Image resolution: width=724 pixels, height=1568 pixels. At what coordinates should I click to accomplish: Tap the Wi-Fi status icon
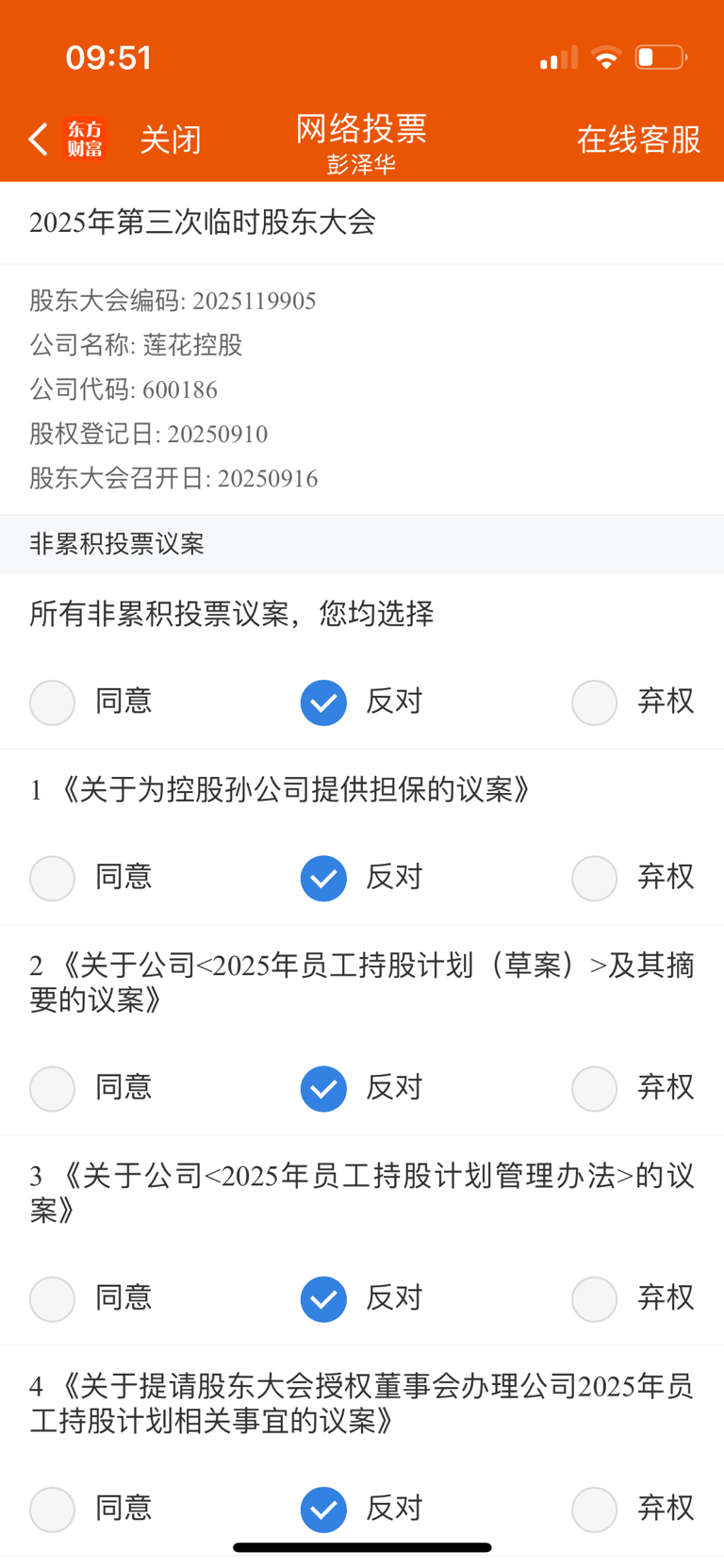coord(606,58)
